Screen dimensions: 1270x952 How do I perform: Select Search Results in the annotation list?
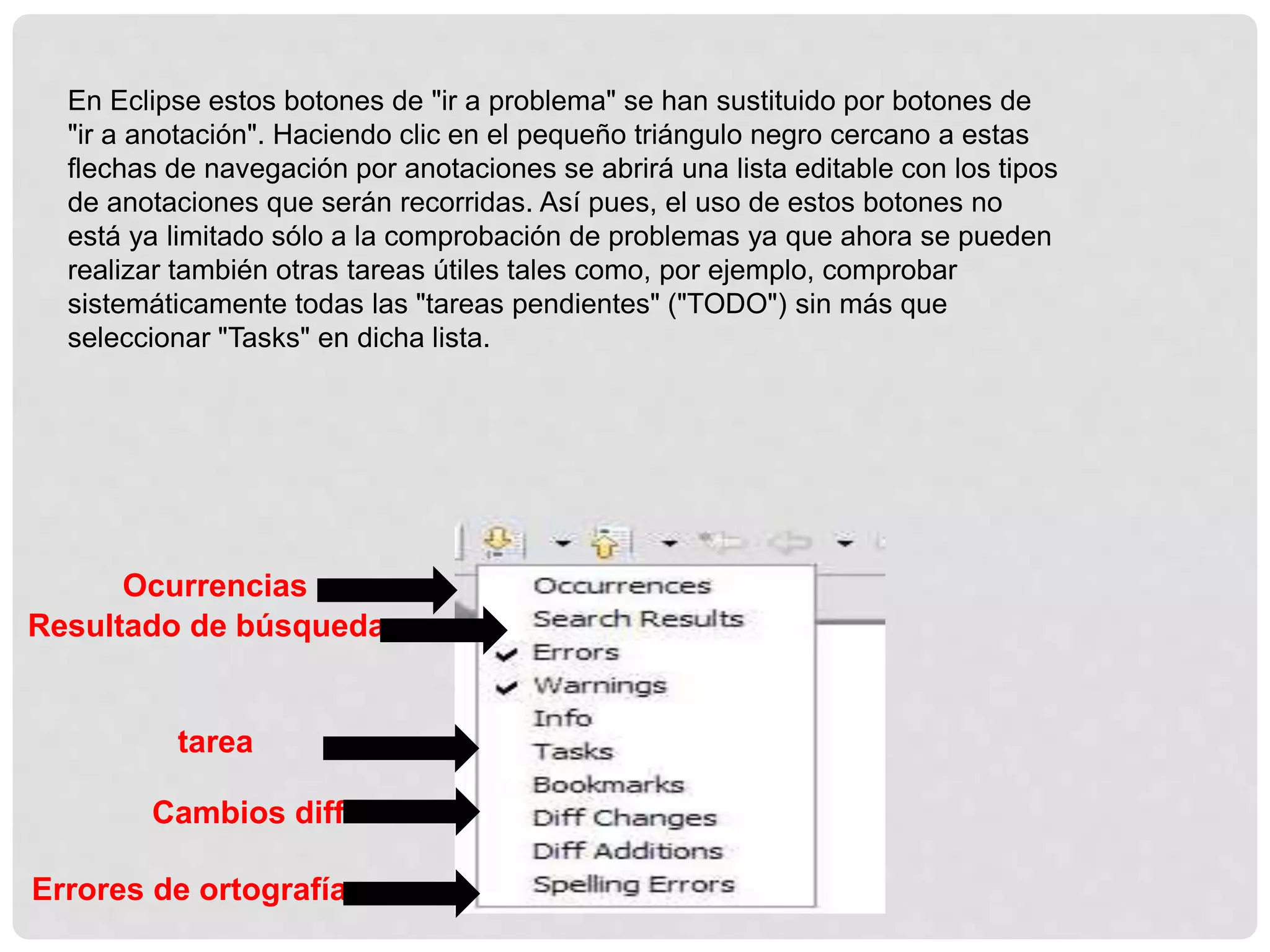coord(645,619)
